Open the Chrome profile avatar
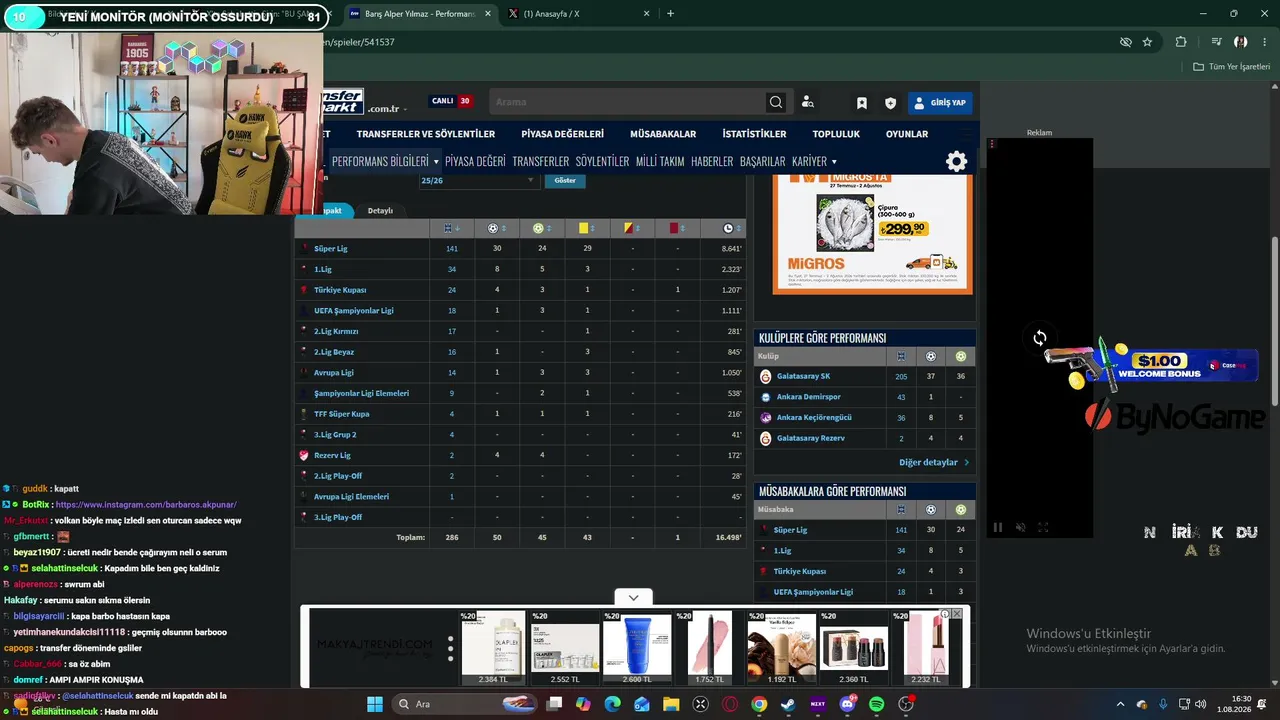 tap(1240, 42)
